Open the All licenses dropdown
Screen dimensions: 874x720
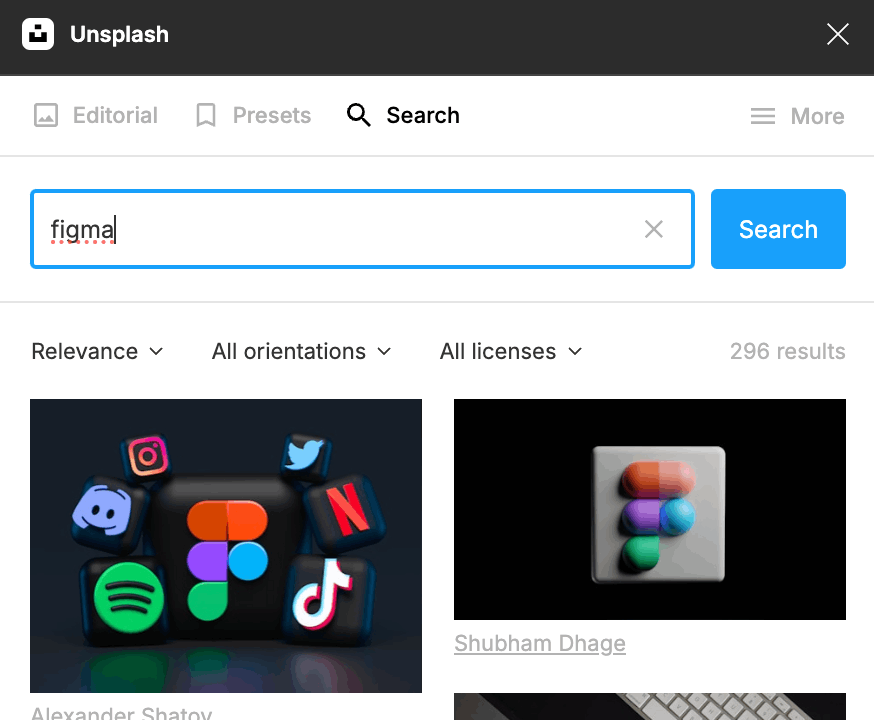tap(511, 352)
